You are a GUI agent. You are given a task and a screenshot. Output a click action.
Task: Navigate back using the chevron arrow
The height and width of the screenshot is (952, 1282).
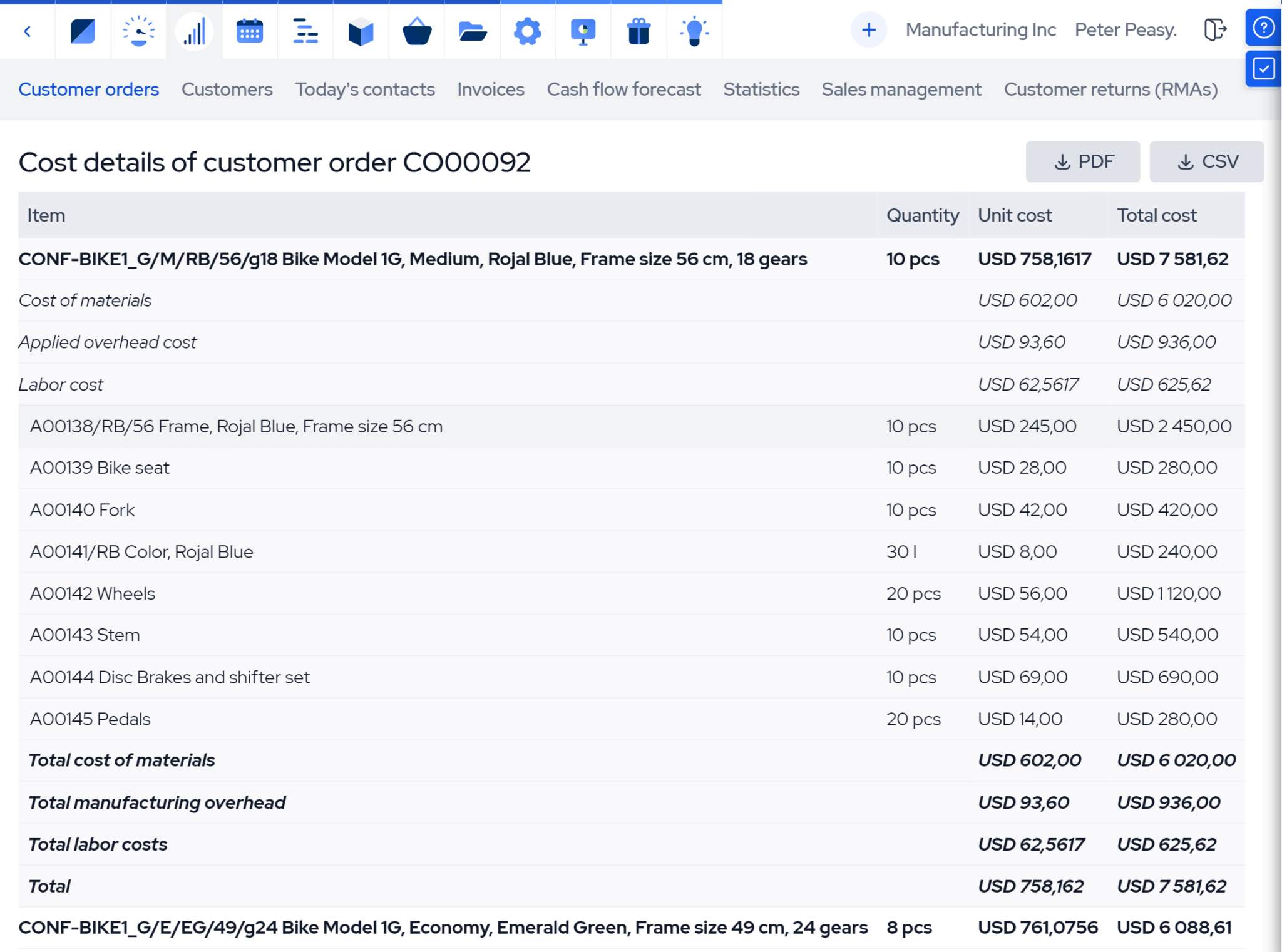tap(28, 30)
